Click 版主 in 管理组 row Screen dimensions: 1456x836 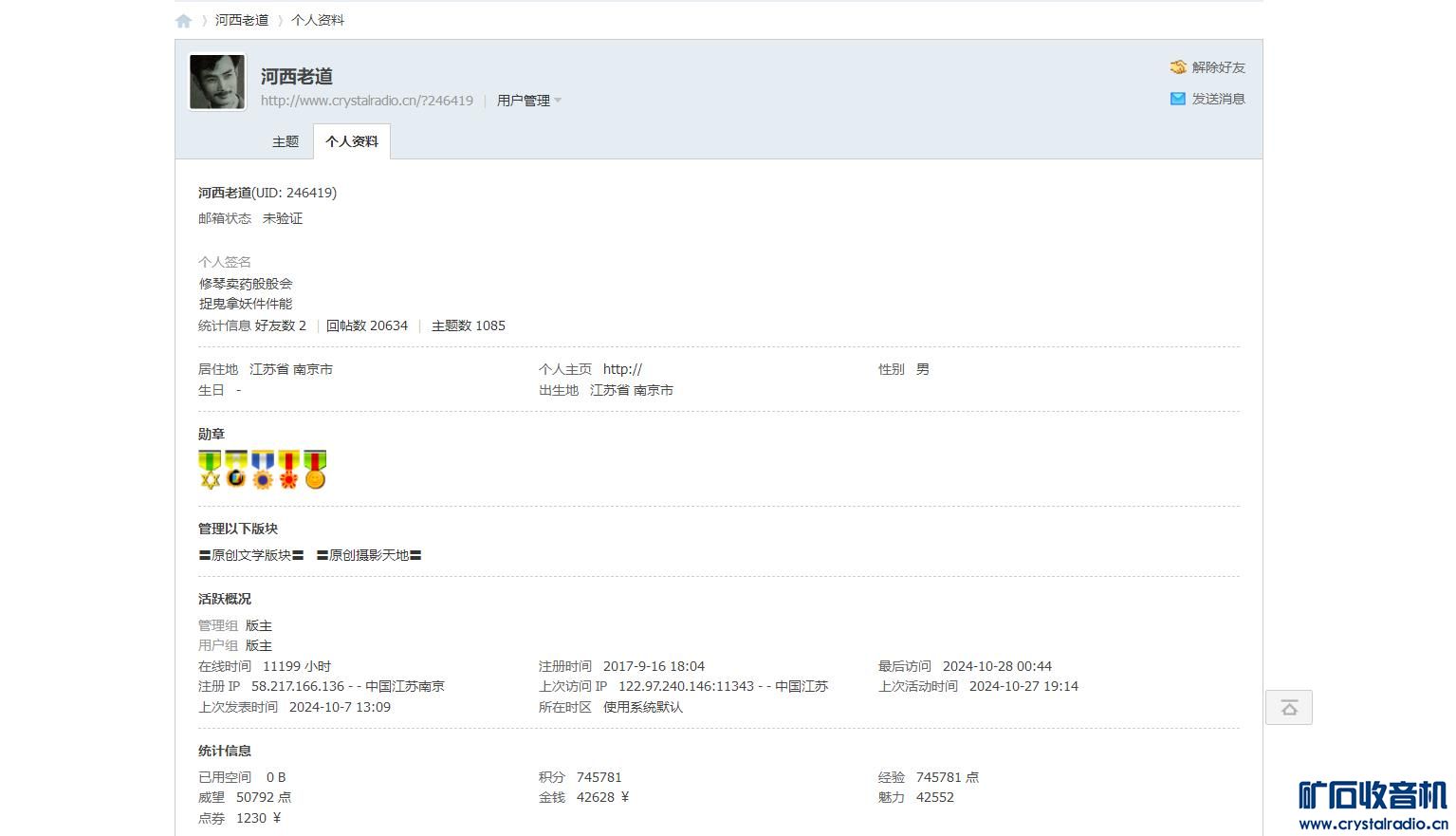pos(259,625)
